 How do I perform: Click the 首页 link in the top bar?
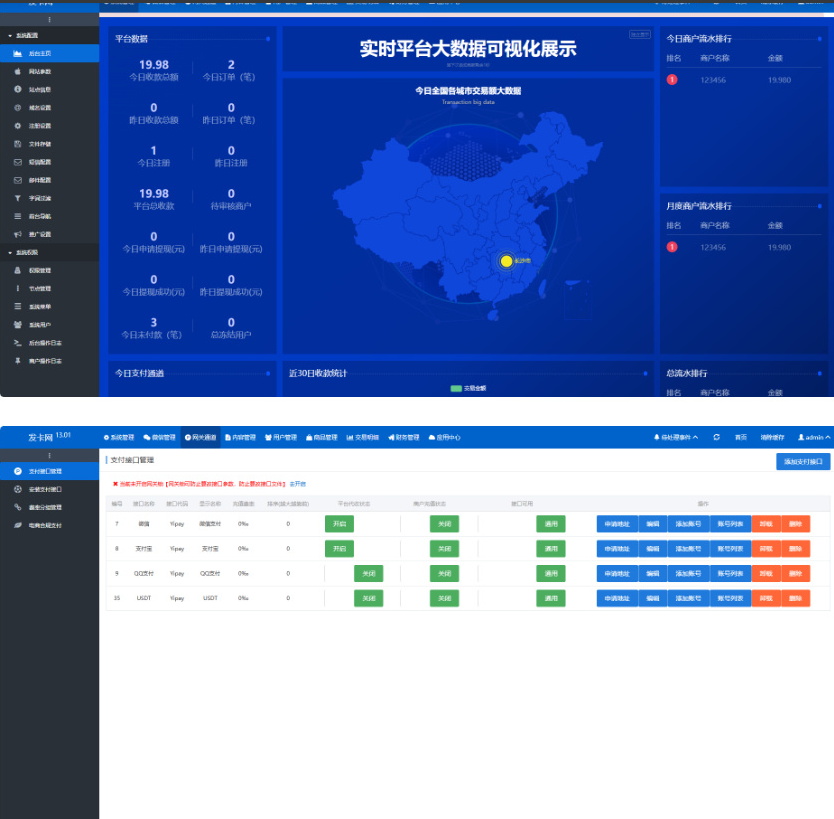pos(741,437)
